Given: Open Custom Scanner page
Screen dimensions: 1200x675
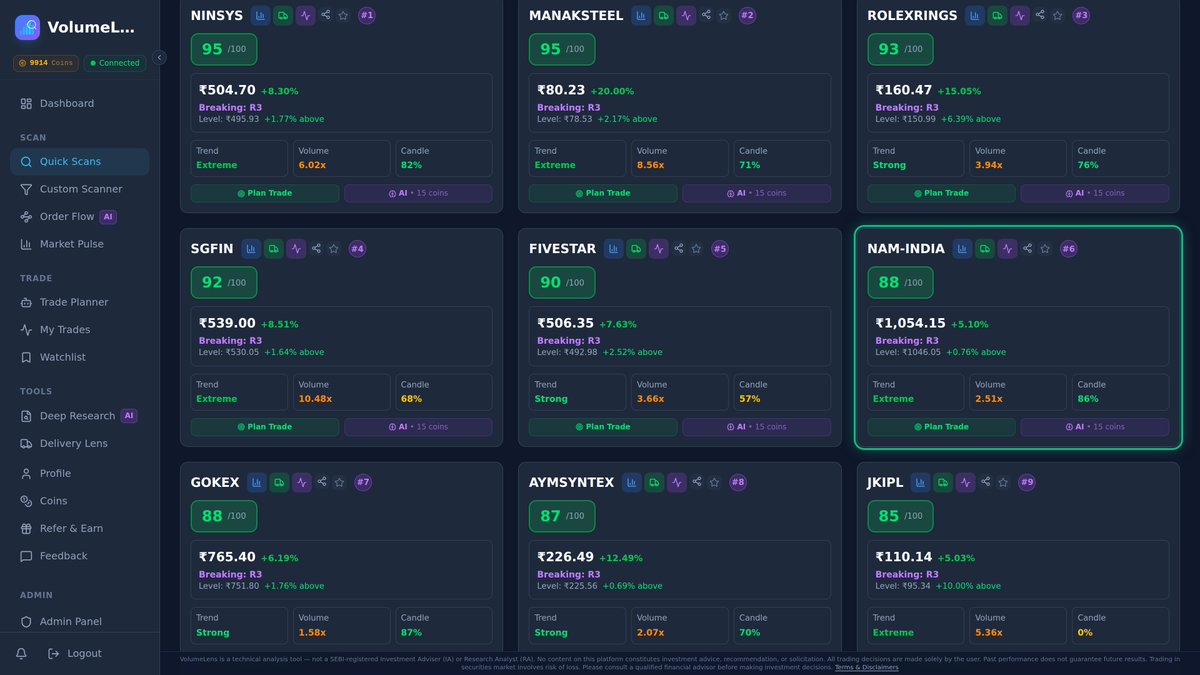Looking at the screenshot, I should pos(80,189).
